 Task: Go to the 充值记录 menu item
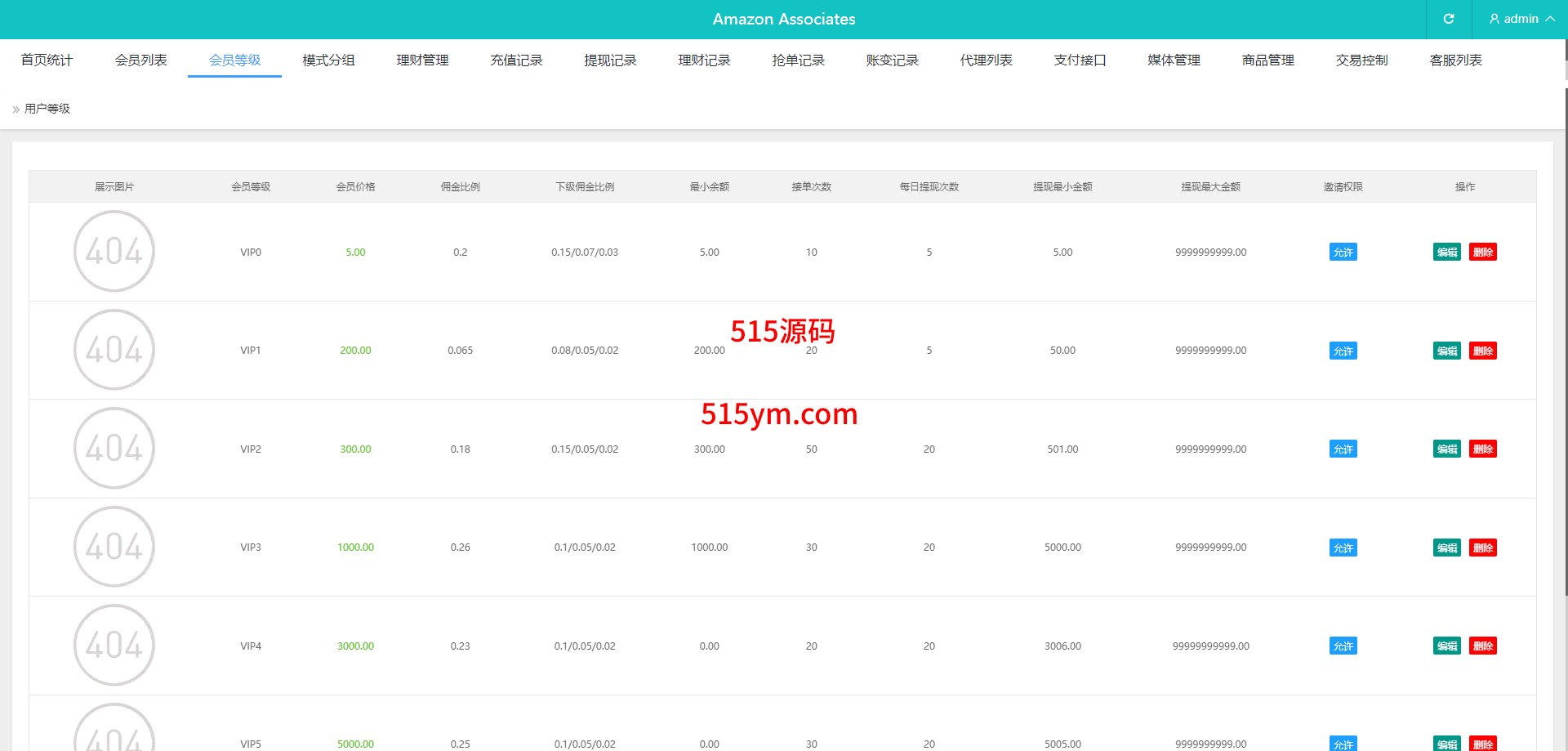[516, 60]
